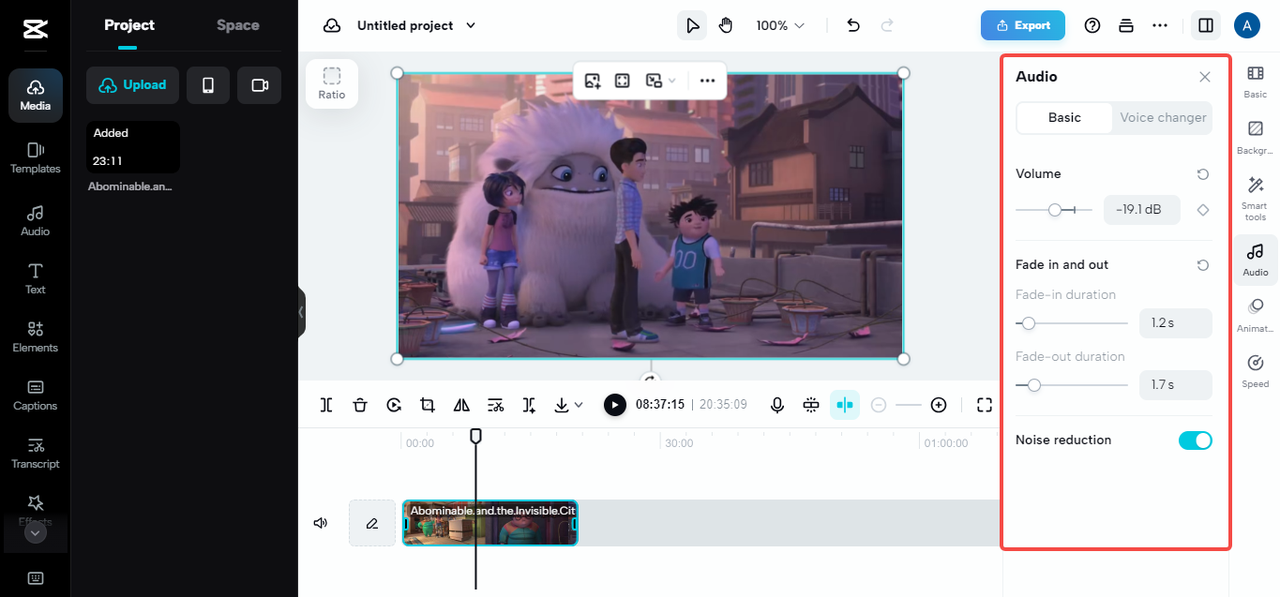The height and width of the screenshot is (597, 1280).
Task: Play the video preview
Action: click(615, 405)
